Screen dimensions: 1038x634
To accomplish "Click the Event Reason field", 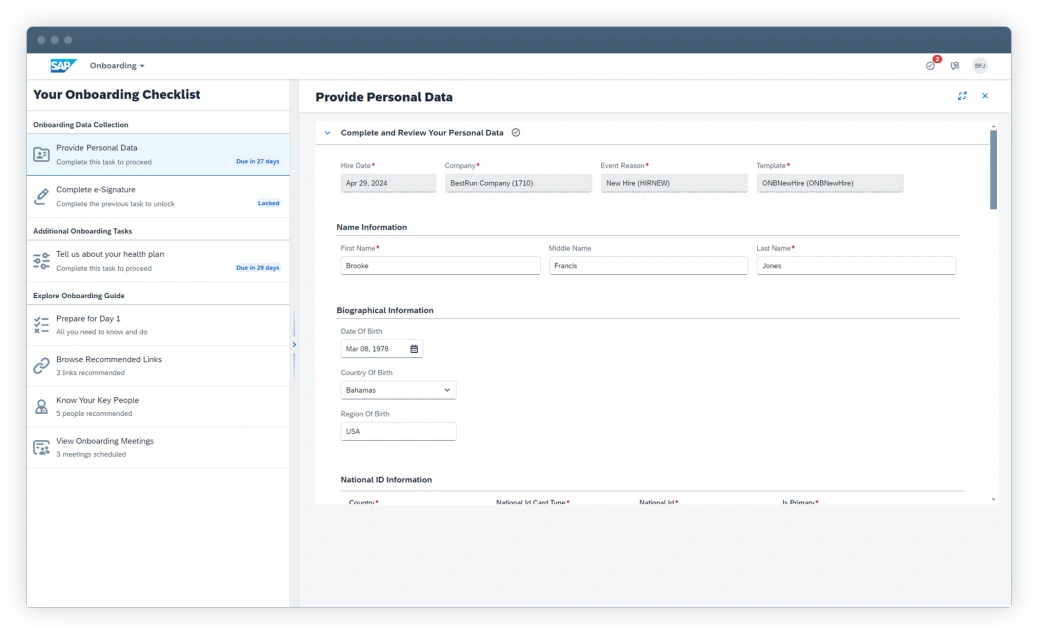I will click(674, 183).
